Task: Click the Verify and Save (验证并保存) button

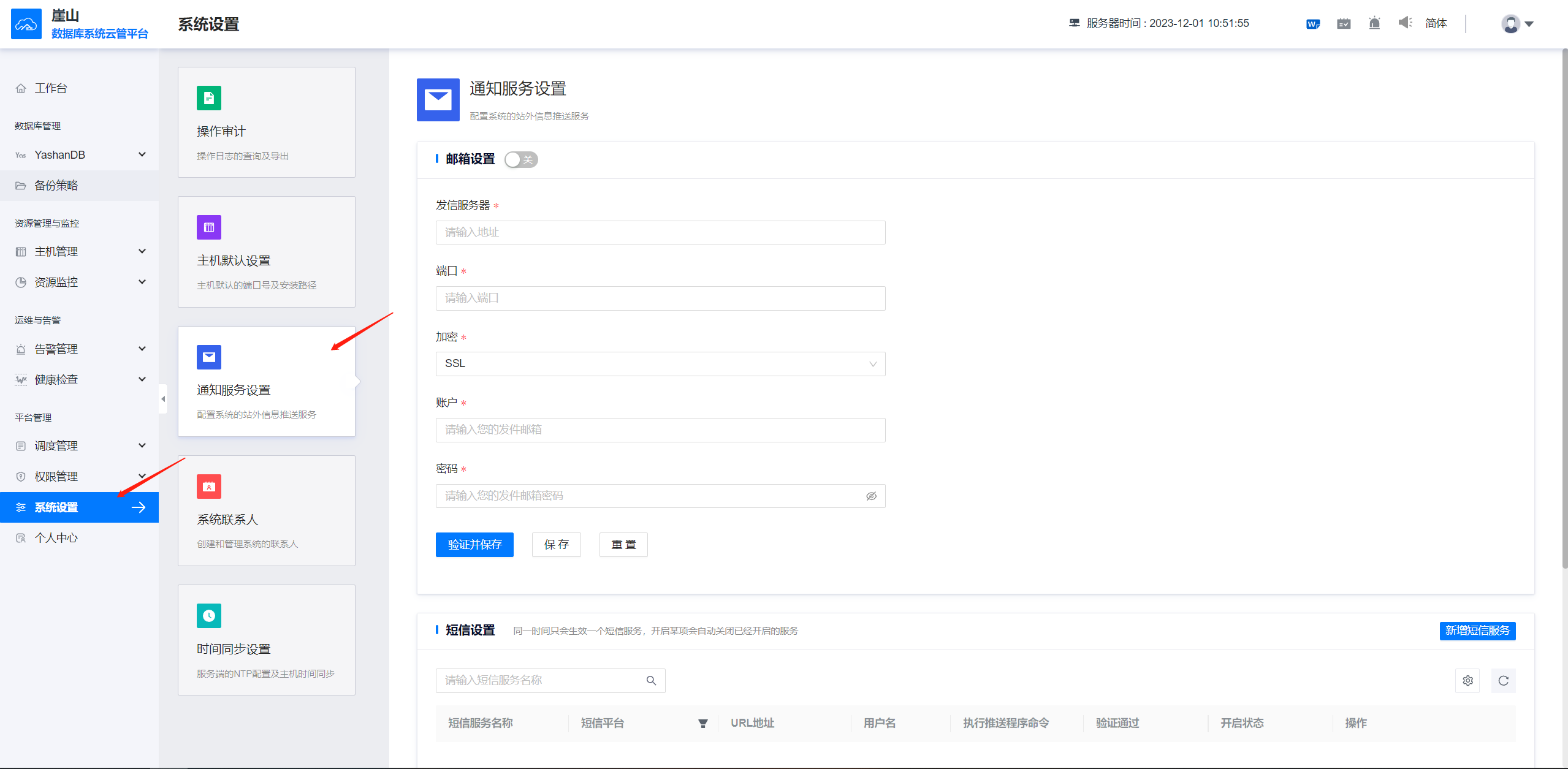Action: tap(474, 545)
